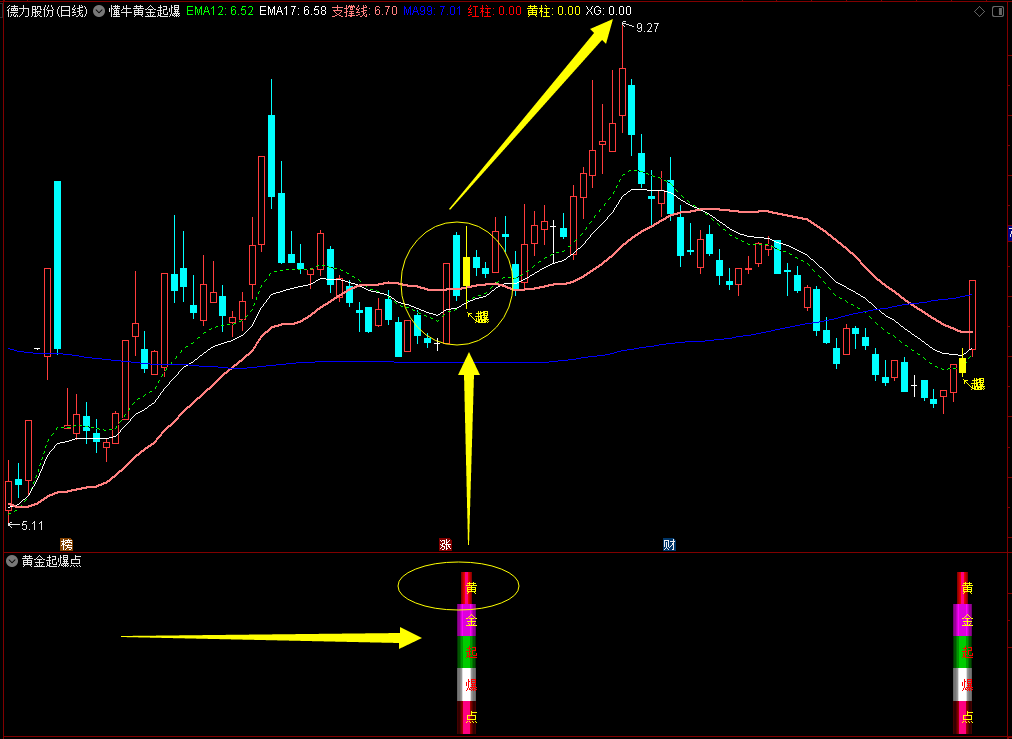Collapse the 黄金起爆点 sub-panel arrow
This screenshot has width=1012, height=739.
(x=11, y=561)
